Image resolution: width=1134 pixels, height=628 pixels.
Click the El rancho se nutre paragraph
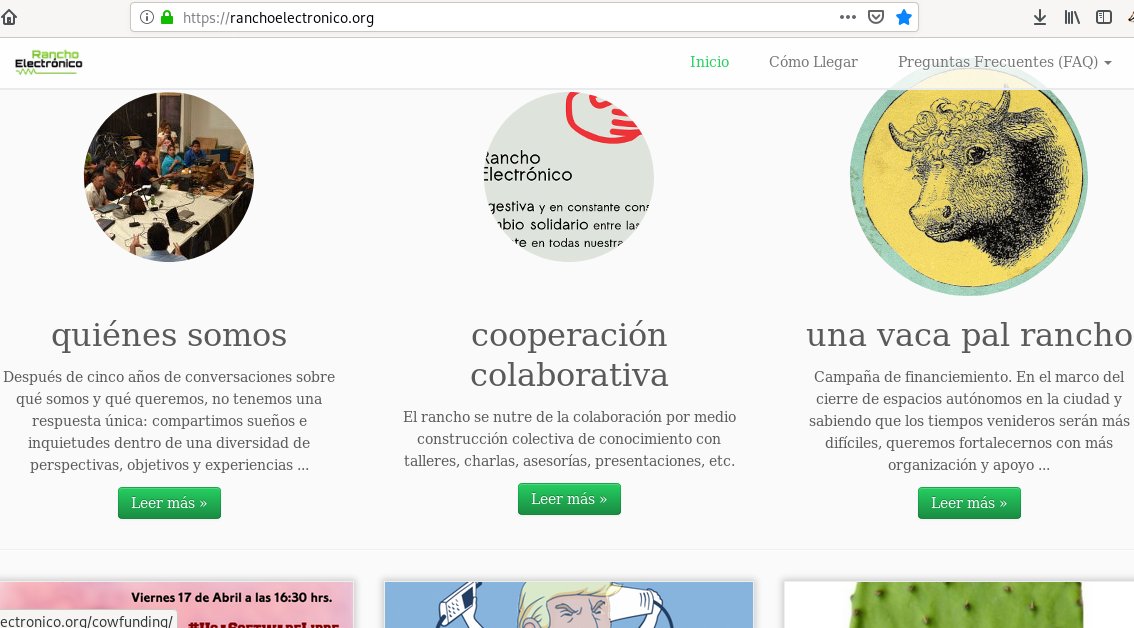(x=569, y=438)
